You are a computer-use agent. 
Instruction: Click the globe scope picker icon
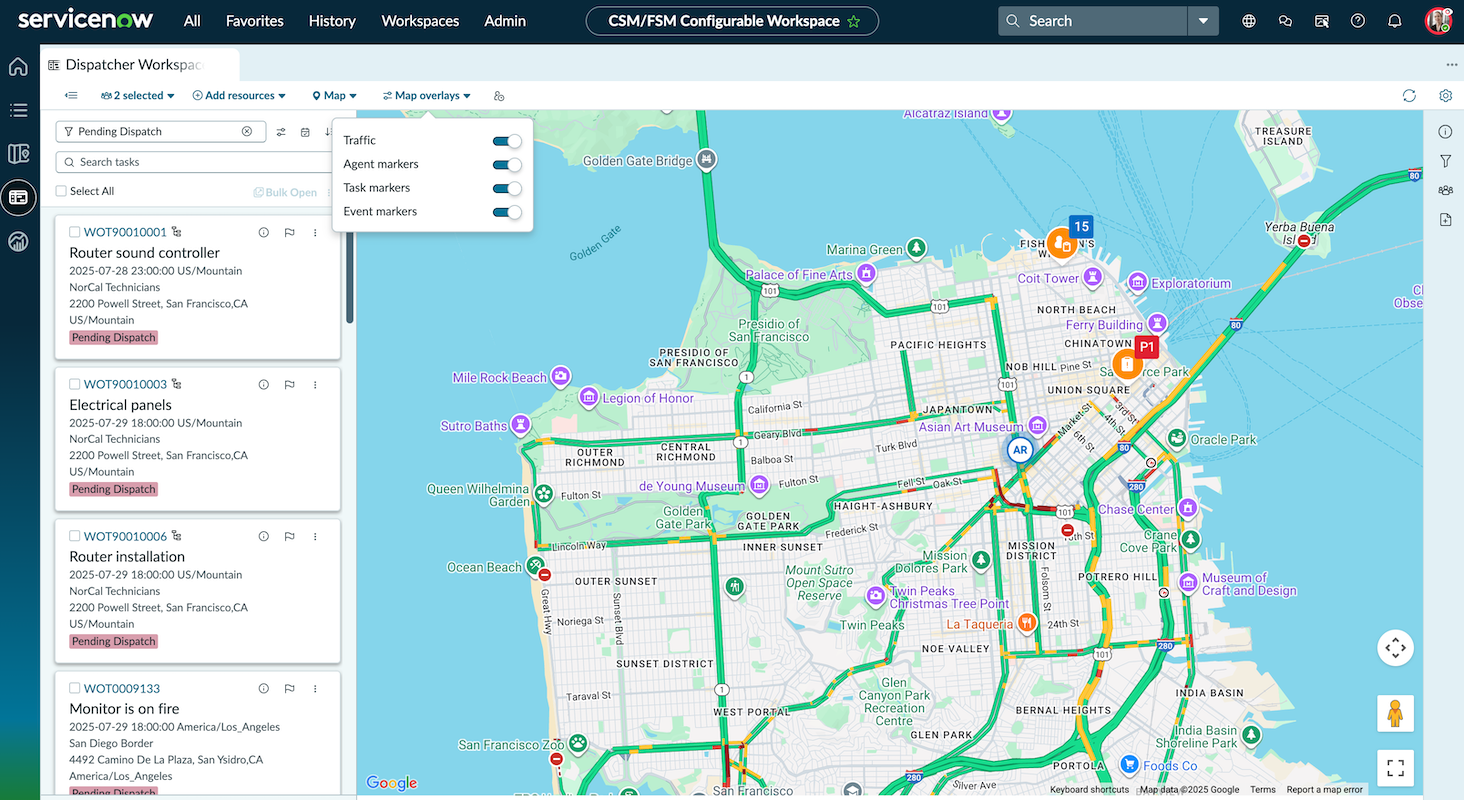1249,21
